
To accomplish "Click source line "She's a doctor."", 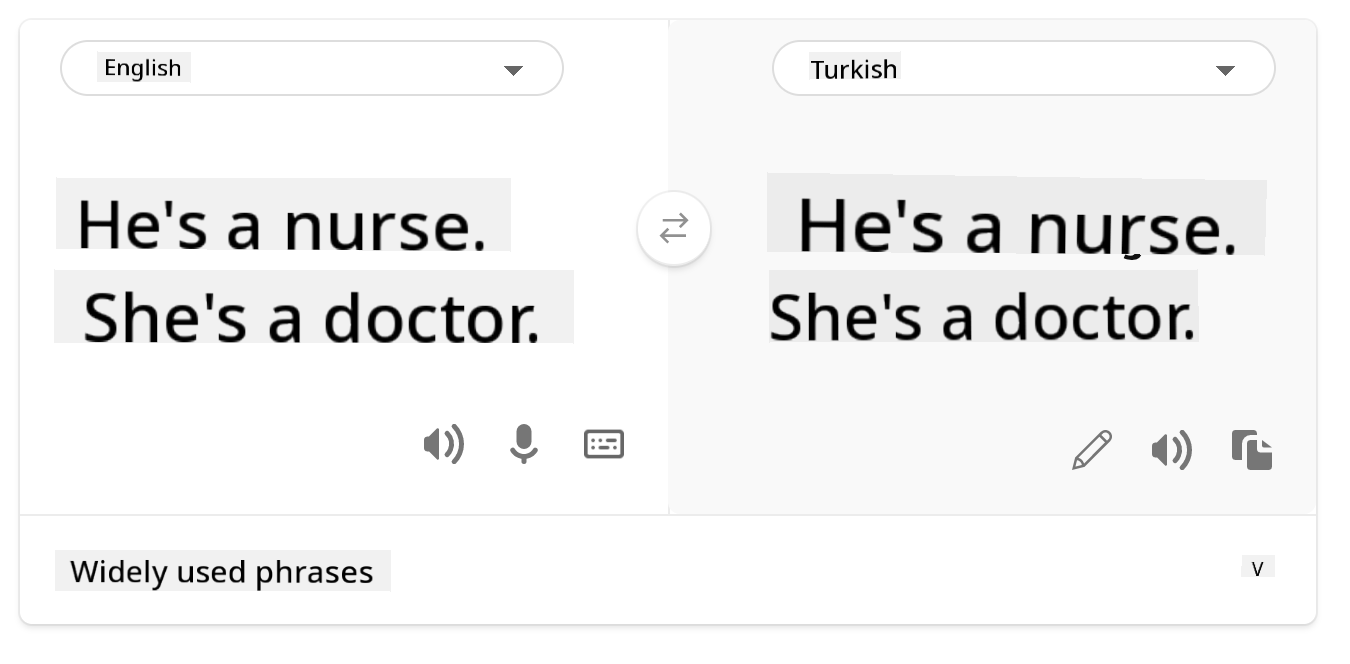I will tap(312, 316).
